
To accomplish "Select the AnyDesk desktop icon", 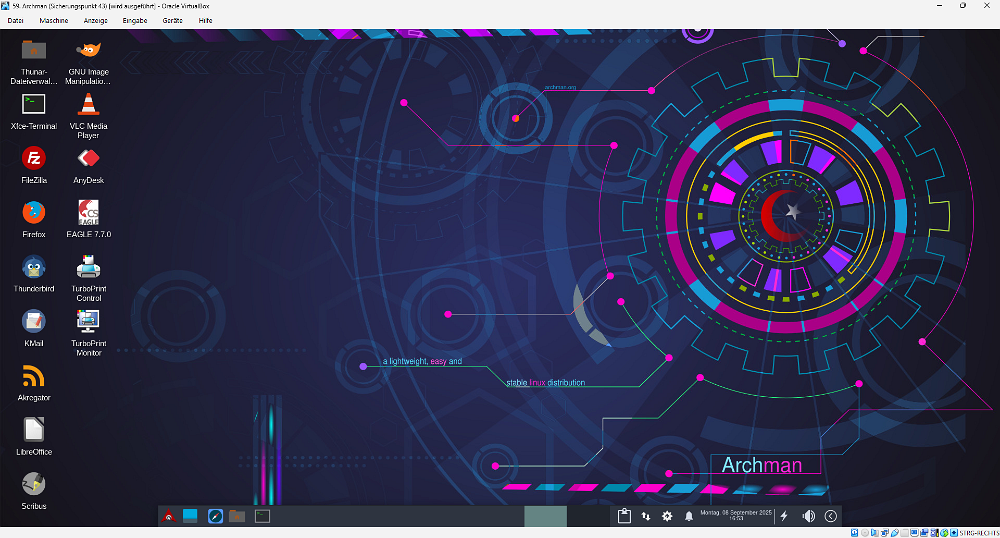I will pos(89,158).
